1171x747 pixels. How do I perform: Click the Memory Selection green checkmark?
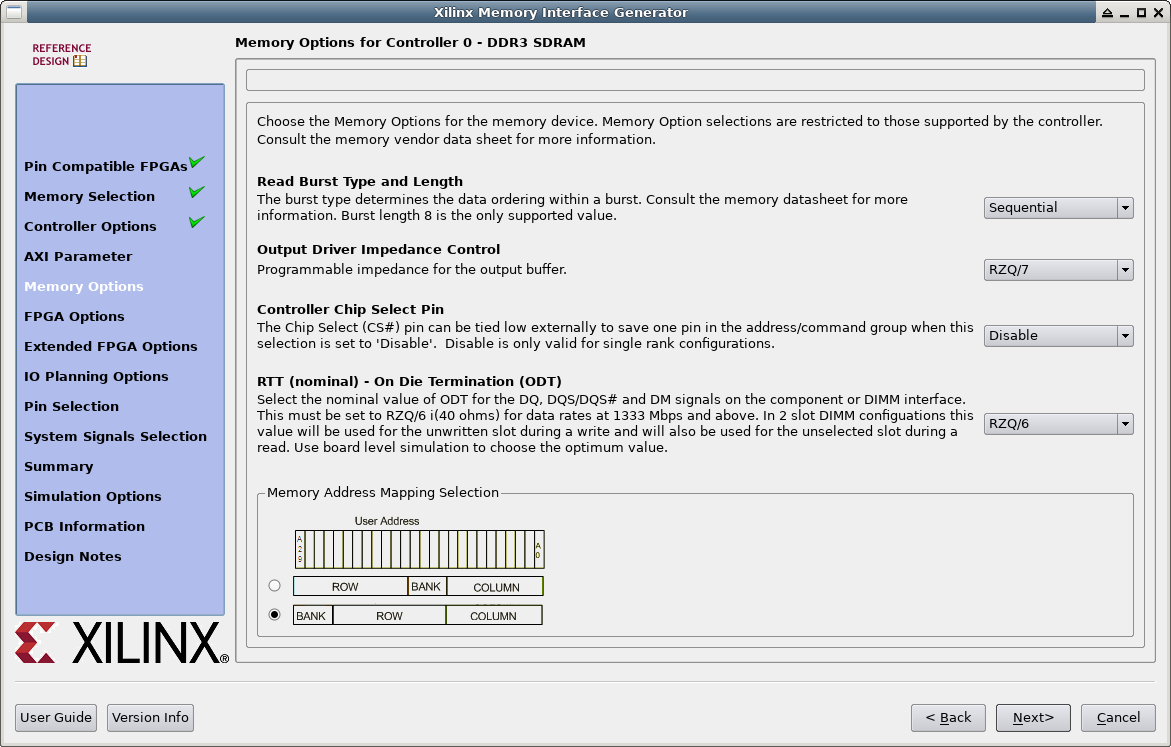[x=197, y=192]
